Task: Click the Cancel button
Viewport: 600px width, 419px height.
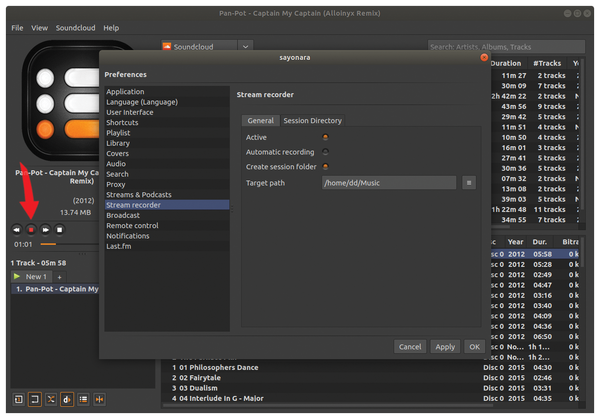Action: pyautogui.click(x=410, y=347)
